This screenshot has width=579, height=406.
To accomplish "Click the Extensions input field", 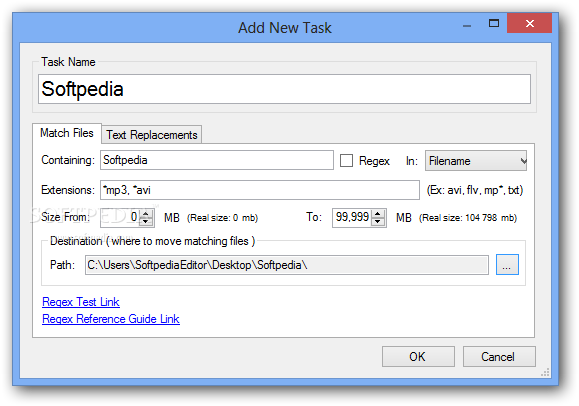I will [x=260, y=190].
